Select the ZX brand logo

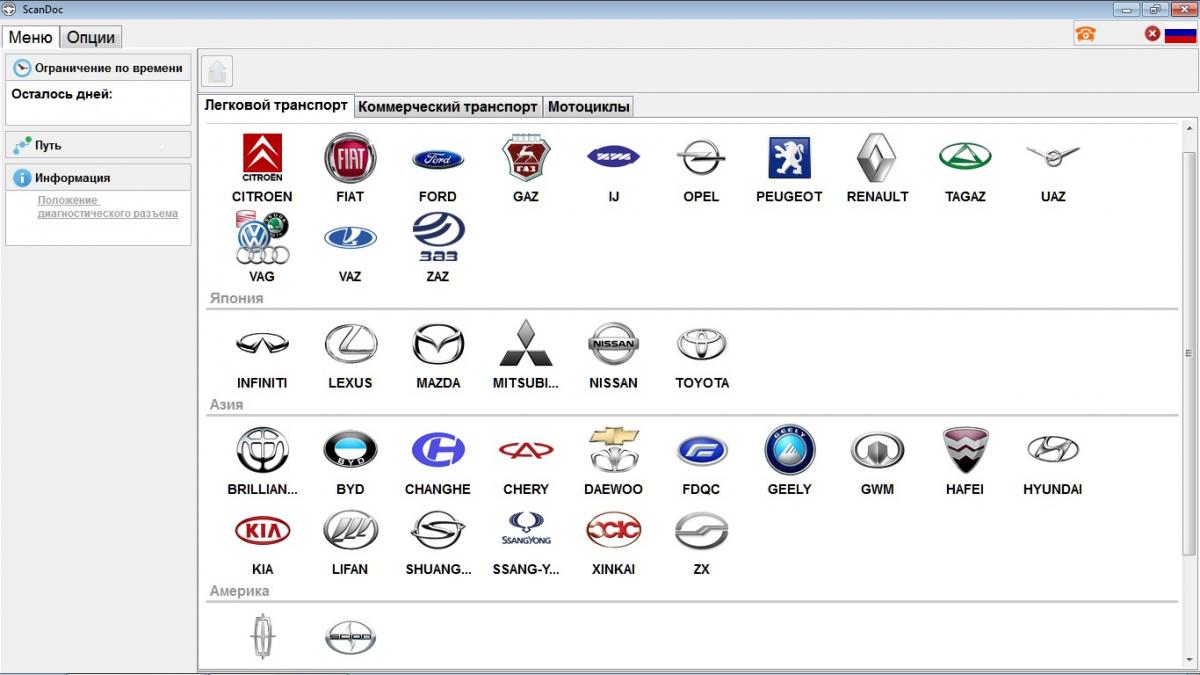click(701, 530)
